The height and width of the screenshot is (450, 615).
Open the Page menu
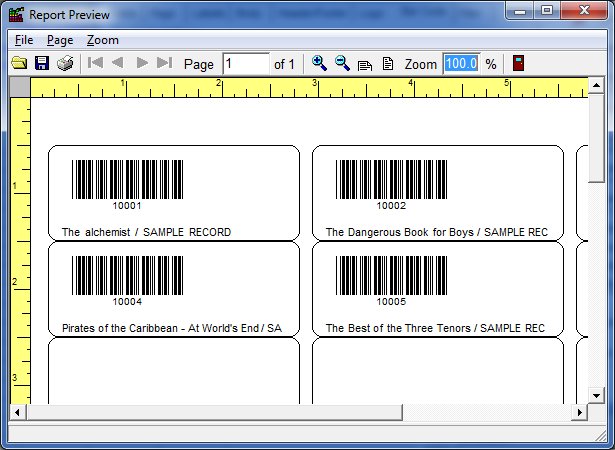click(x=60, y=40)
